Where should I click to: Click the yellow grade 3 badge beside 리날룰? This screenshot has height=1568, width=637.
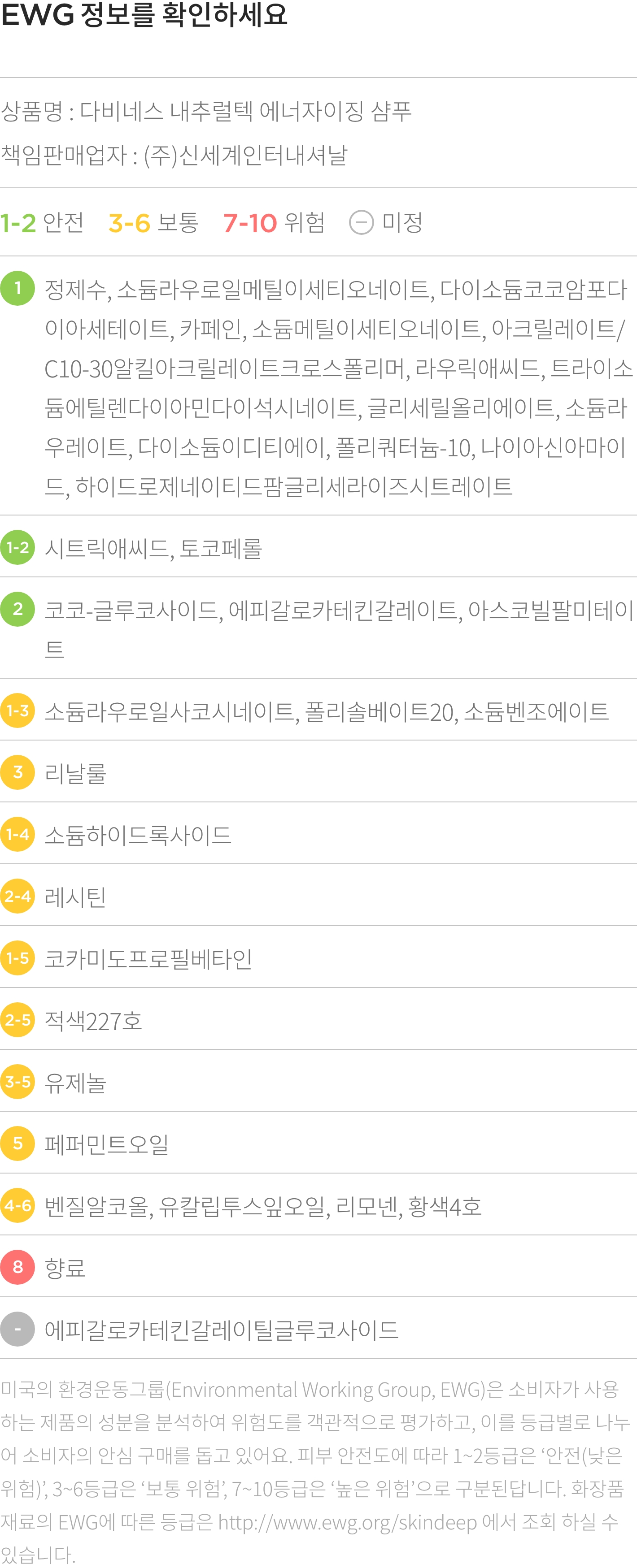[17, 772]
